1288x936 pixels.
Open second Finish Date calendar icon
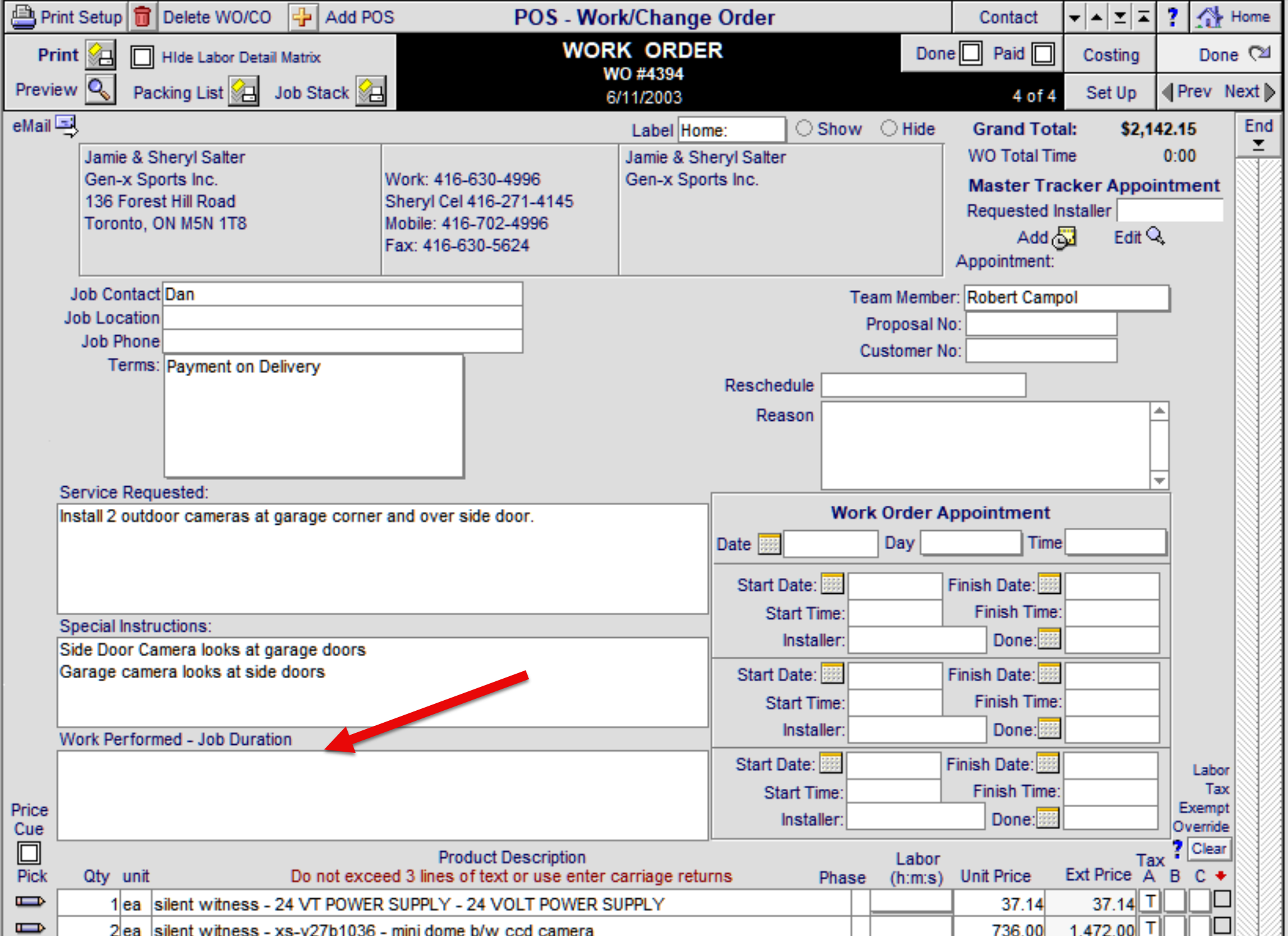click(x=1049, y=674)
